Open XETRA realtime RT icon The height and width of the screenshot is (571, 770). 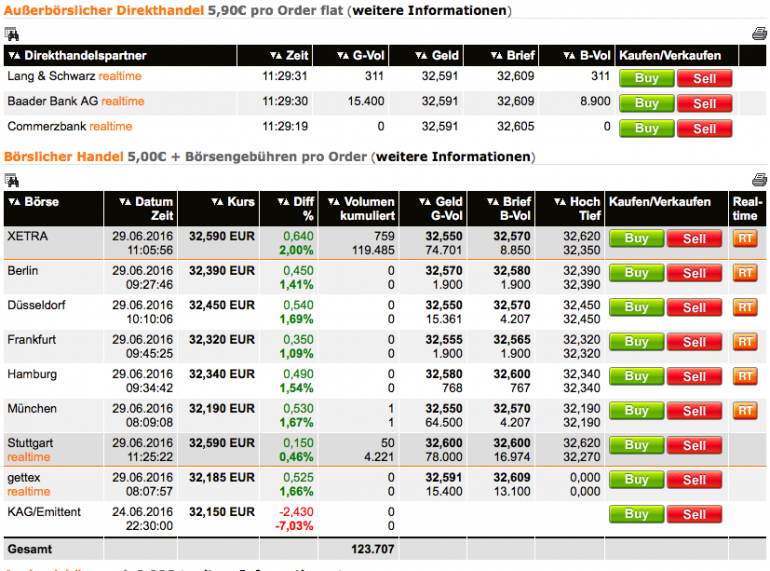pos(745,239)
